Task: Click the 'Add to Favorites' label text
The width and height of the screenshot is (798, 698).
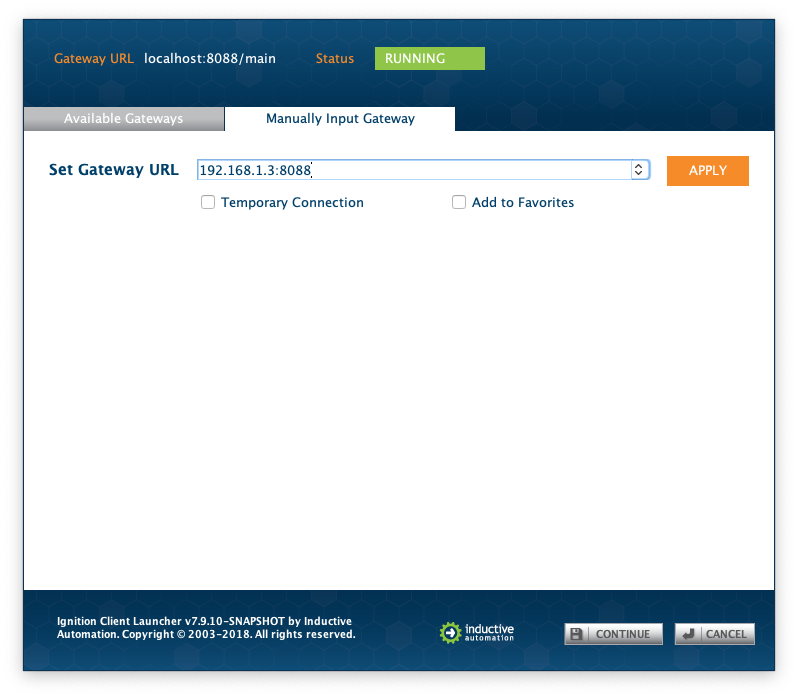Action: tap(523, 203)
